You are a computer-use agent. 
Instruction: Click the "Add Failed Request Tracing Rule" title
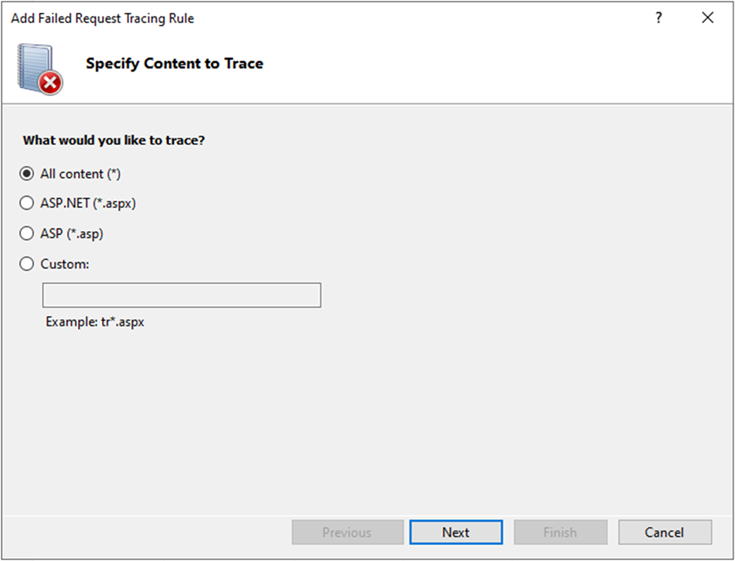[102, 18]
